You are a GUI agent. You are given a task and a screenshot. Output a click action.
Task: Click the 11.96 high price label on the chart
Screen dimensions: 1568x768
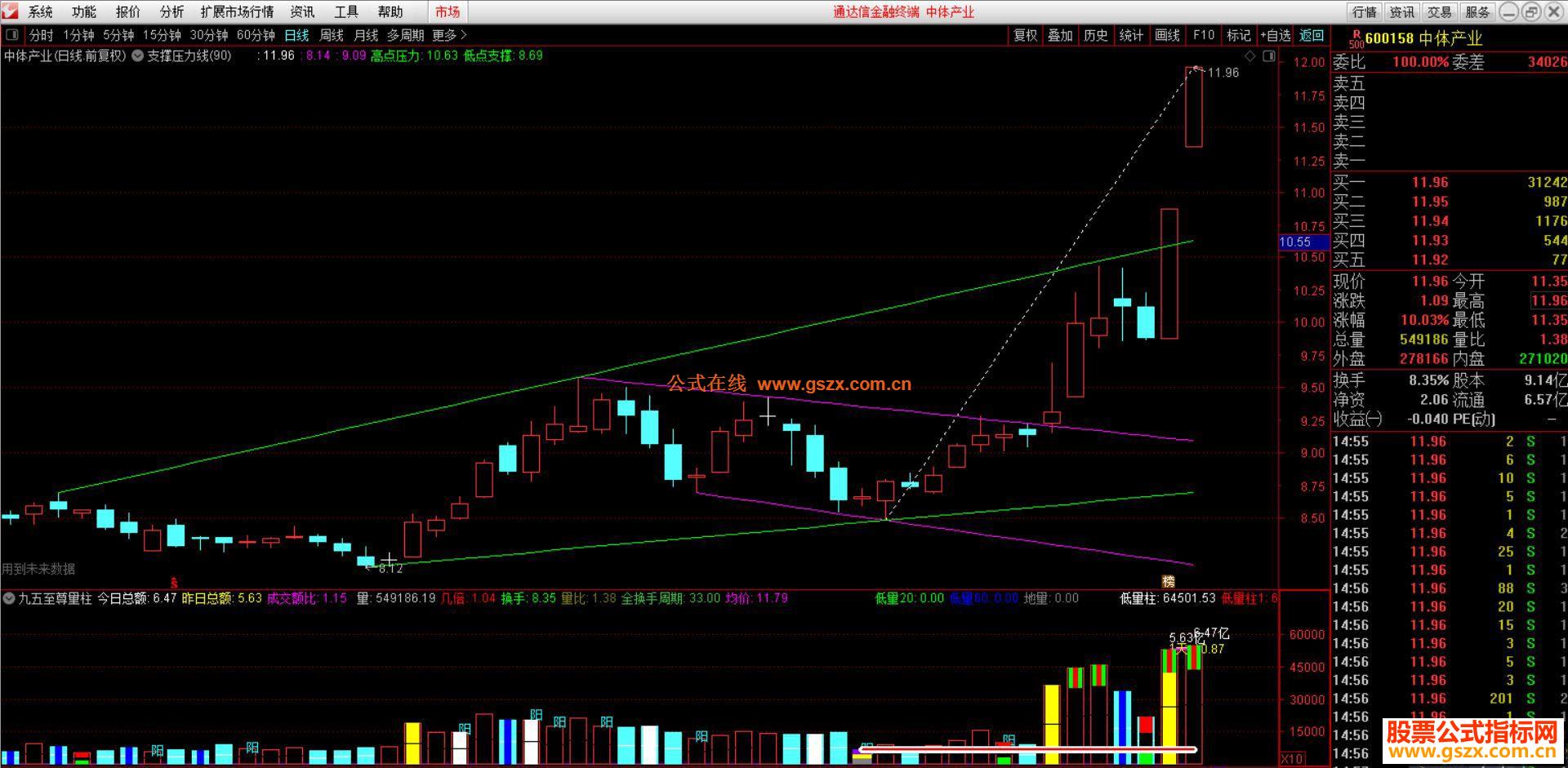1223,73
